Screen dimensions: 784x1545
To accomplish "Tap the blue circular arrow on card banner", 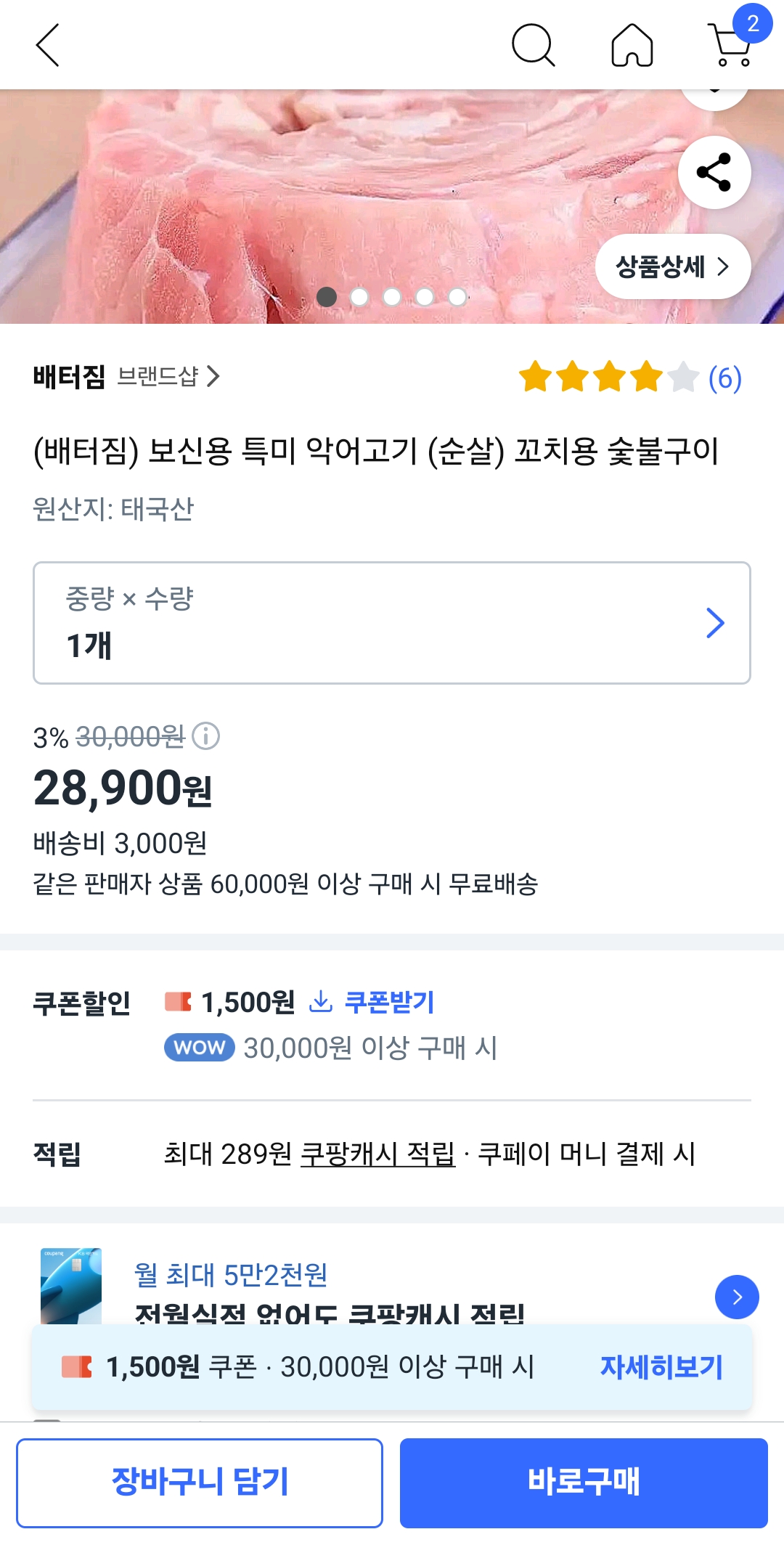I will (737, 1297).
